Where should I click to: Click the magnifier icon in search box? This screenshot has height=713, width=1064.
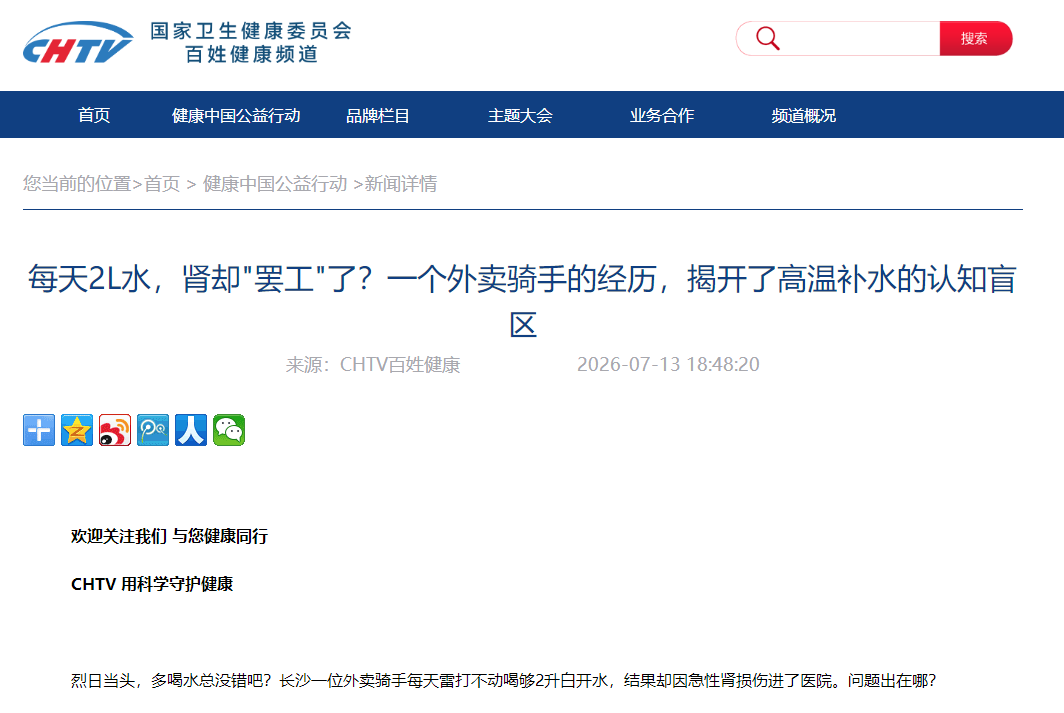[767, 39]
